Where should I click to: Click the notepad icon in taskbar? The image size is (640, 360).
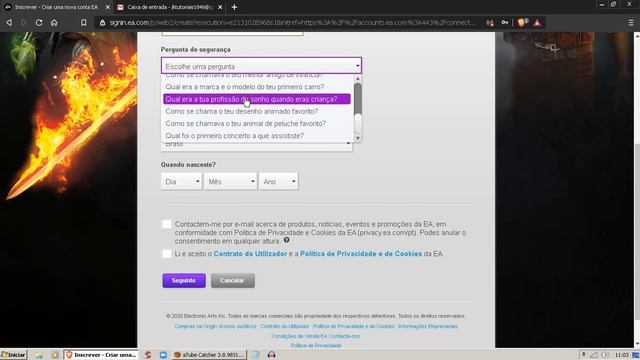click(256, 355)
